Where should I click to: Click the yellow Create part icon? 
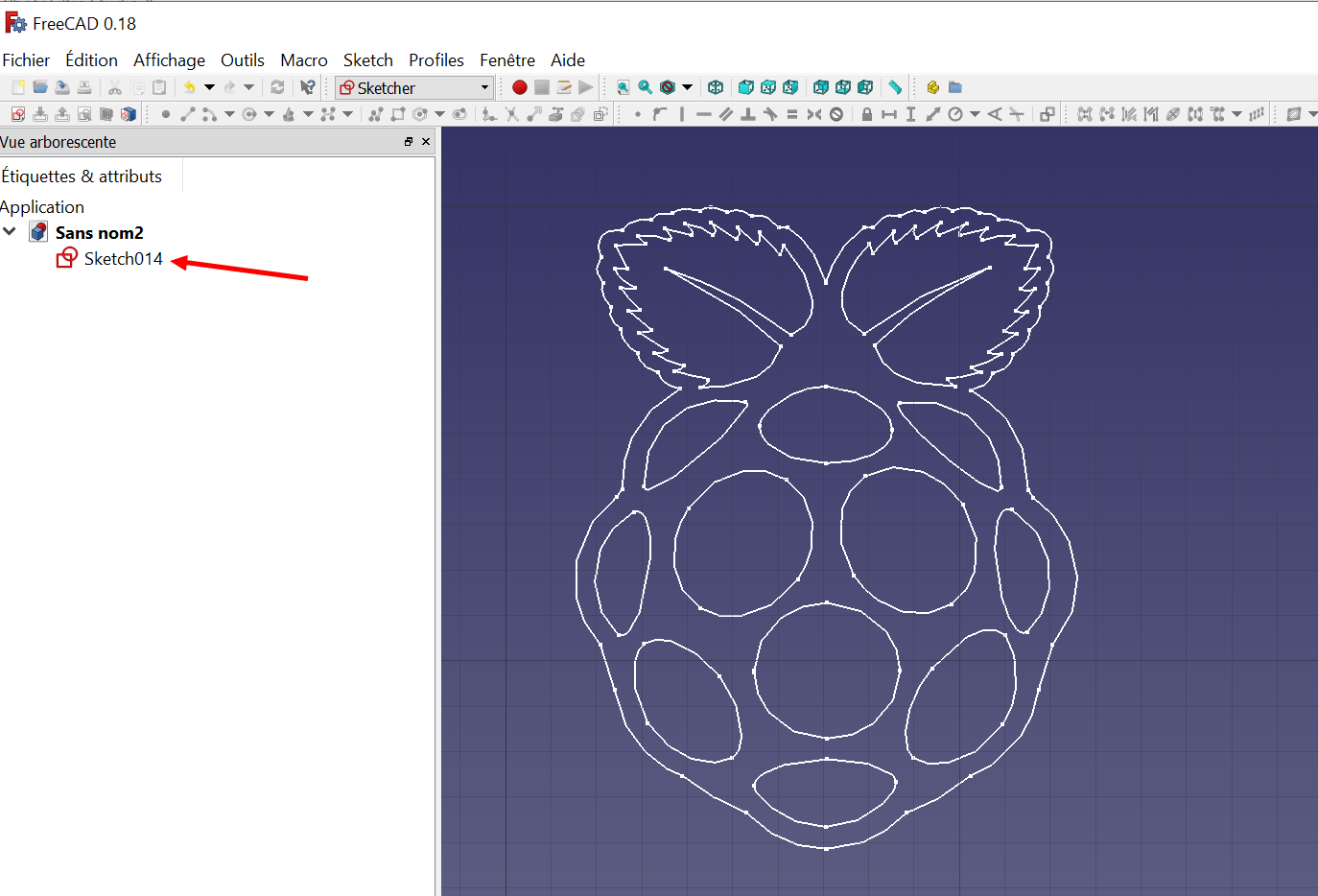coord(932,87)
